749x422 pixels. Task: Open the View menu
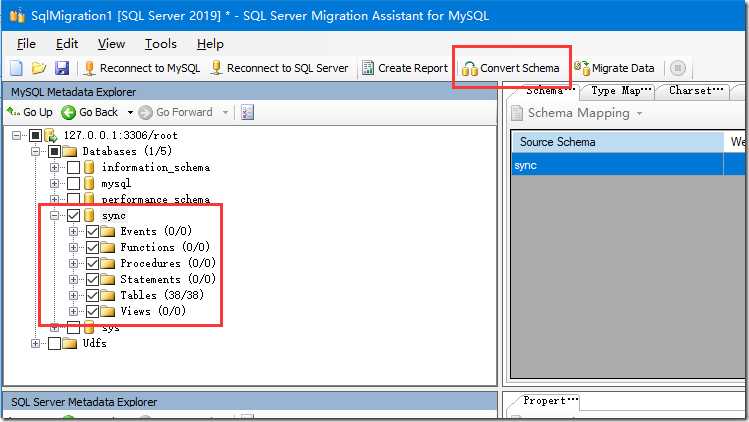pyautogui.click(x=111, y=44)
